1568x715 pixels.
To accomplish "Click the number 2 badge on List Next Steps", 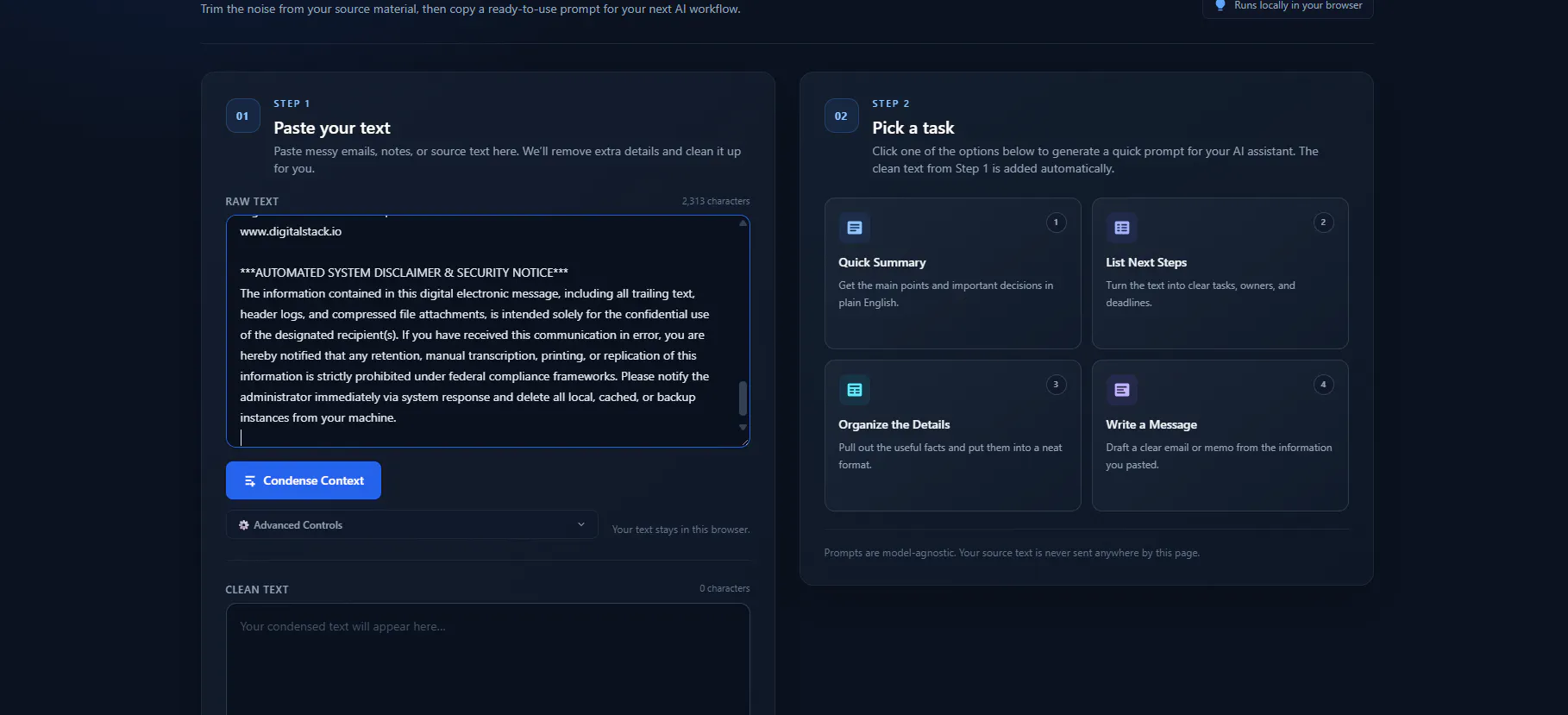I will [1323, 223].
